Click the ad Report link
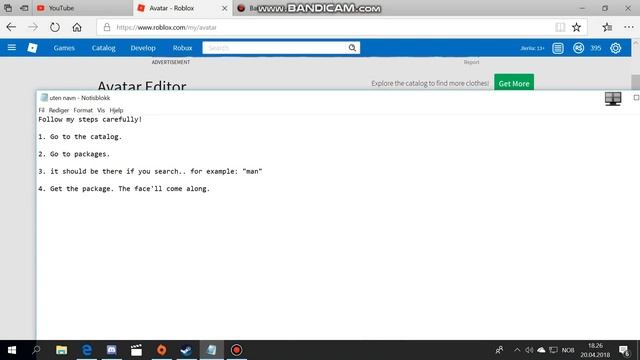 pyautogui.click(x=471, y=62)
